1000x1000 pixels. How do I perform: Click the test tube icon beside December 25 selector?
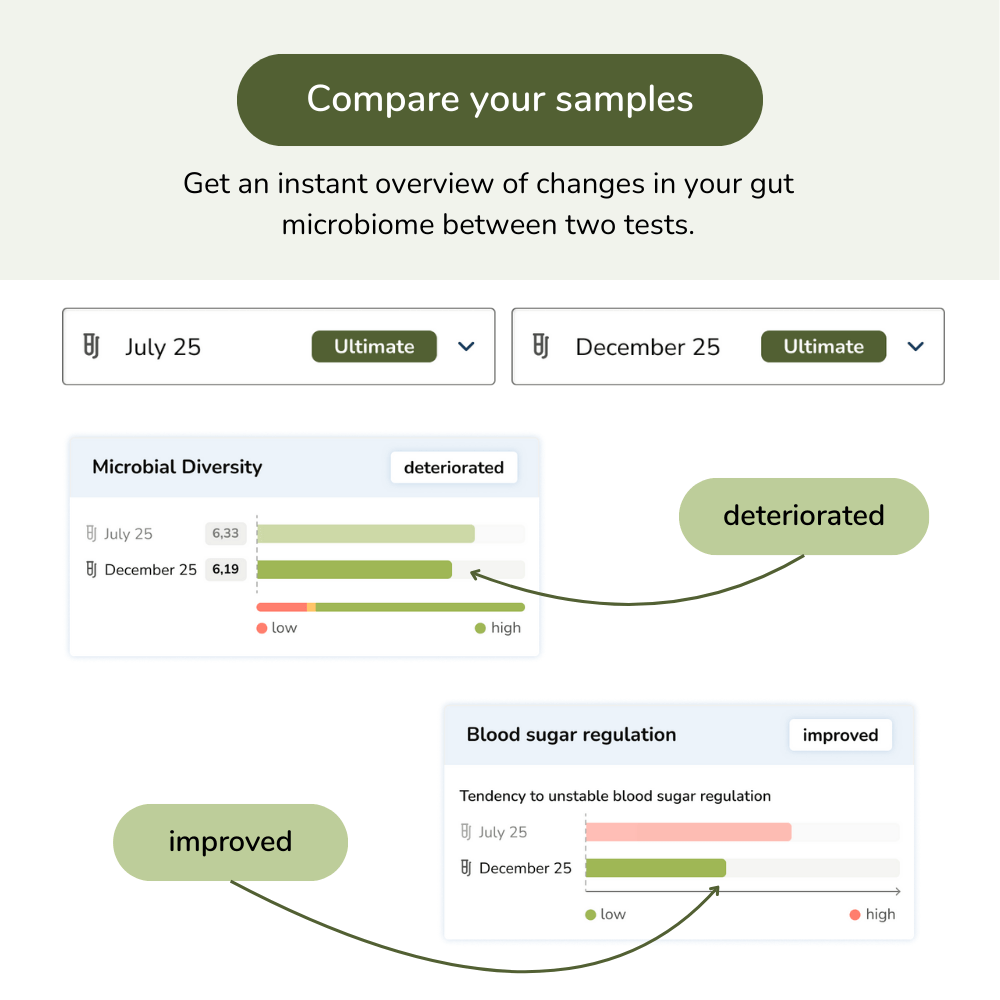(x=541, y=347)
